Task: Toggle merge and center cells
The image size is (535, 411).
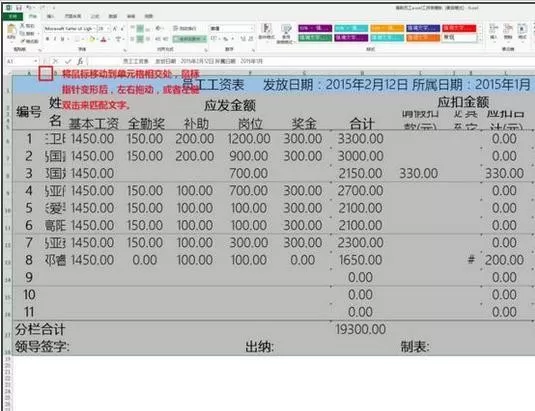Action: pyautogui.click(x=189, y=39)
